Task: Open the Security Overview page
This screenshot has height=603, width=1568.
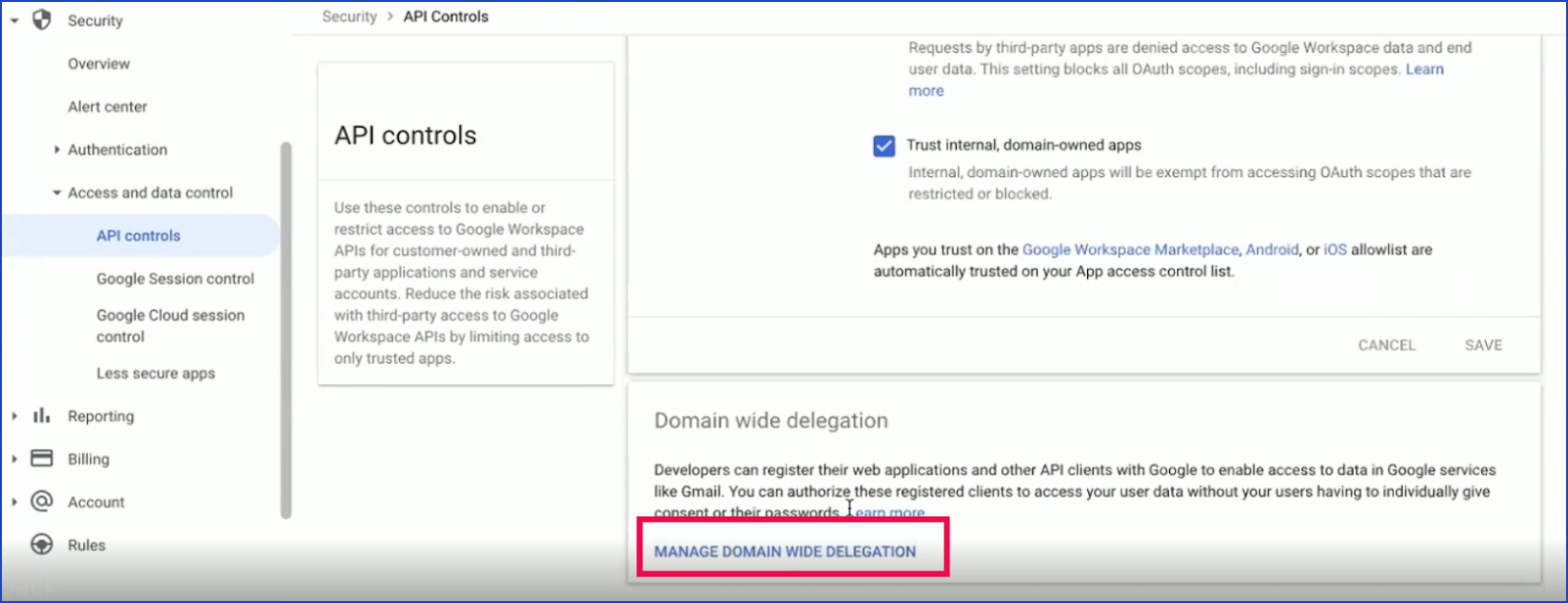Action: coord(99,64)
